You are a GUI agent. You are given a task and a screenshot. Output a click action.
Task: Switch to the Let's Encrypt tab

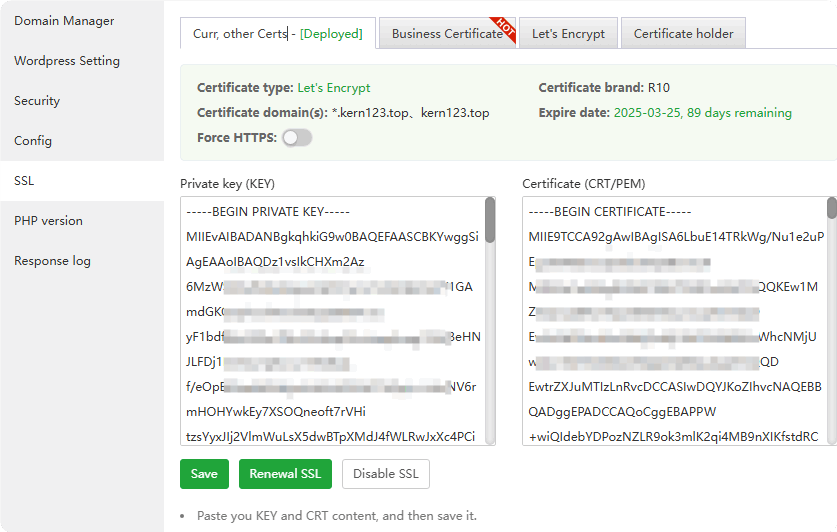click(x=568, y=34)
